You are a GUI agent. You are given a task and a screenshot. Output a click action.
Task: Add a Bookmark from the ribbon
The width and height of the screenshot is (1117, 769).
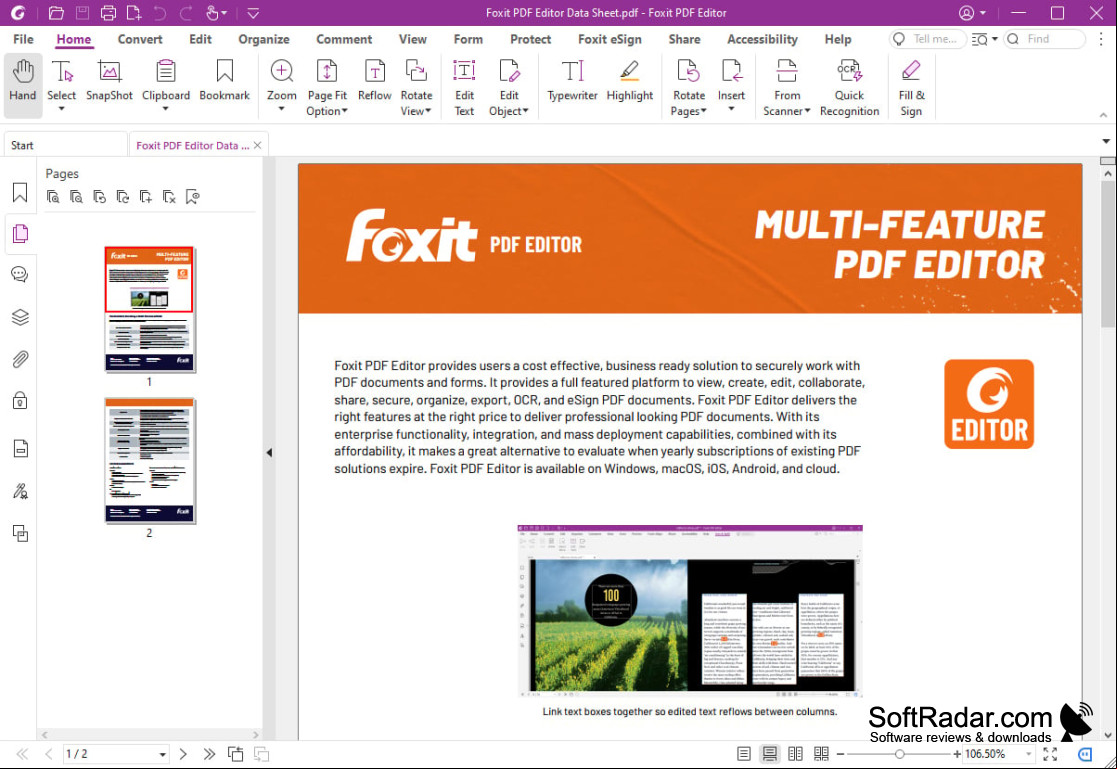coord(224,81)
